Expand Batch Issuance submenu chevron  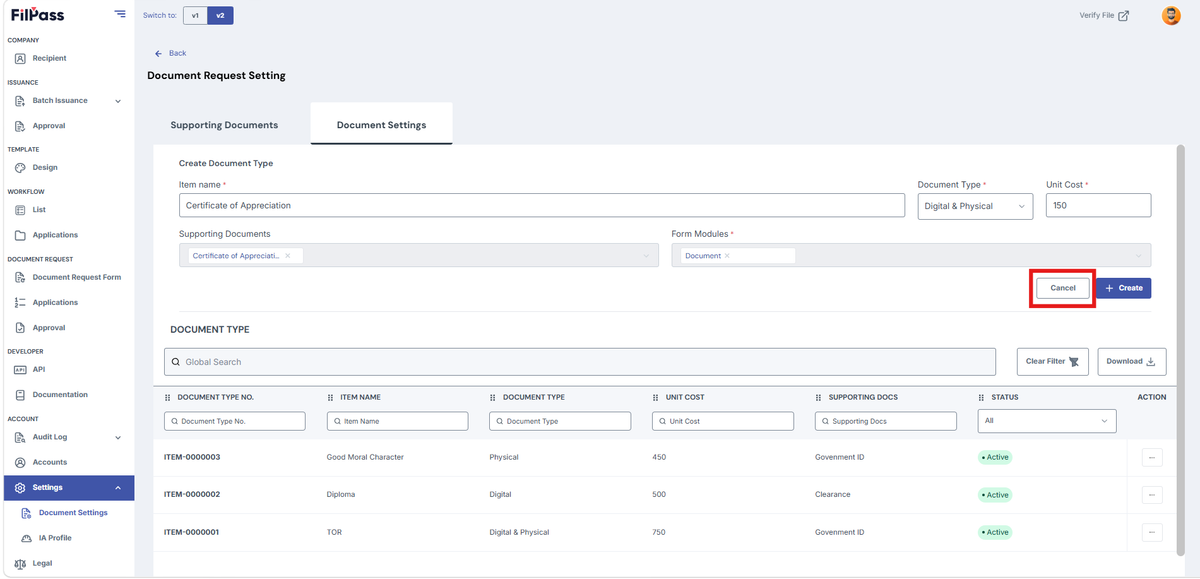118,101
